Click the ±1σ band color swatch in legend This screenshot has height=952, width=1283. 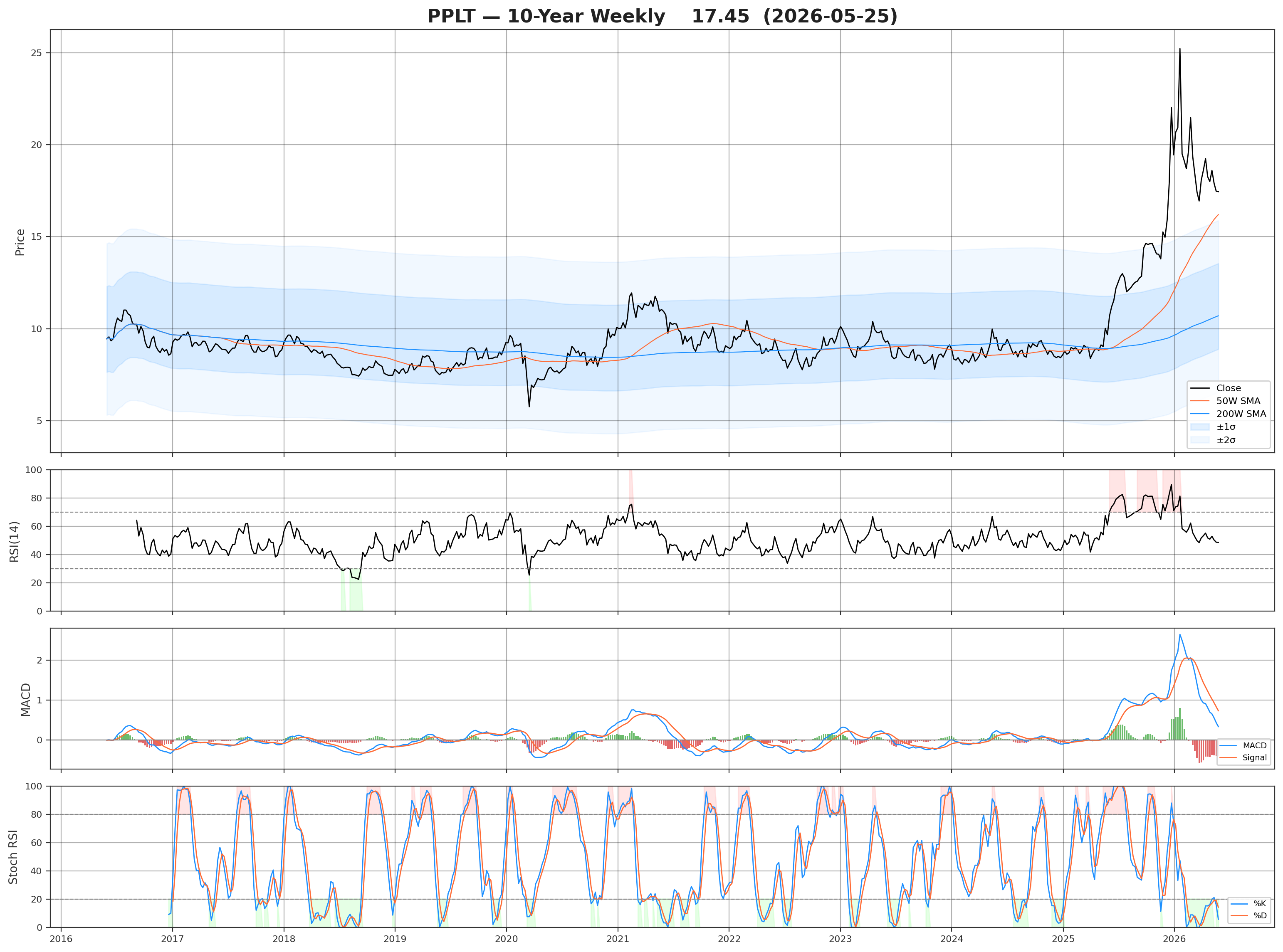(x=1199, y=427)
